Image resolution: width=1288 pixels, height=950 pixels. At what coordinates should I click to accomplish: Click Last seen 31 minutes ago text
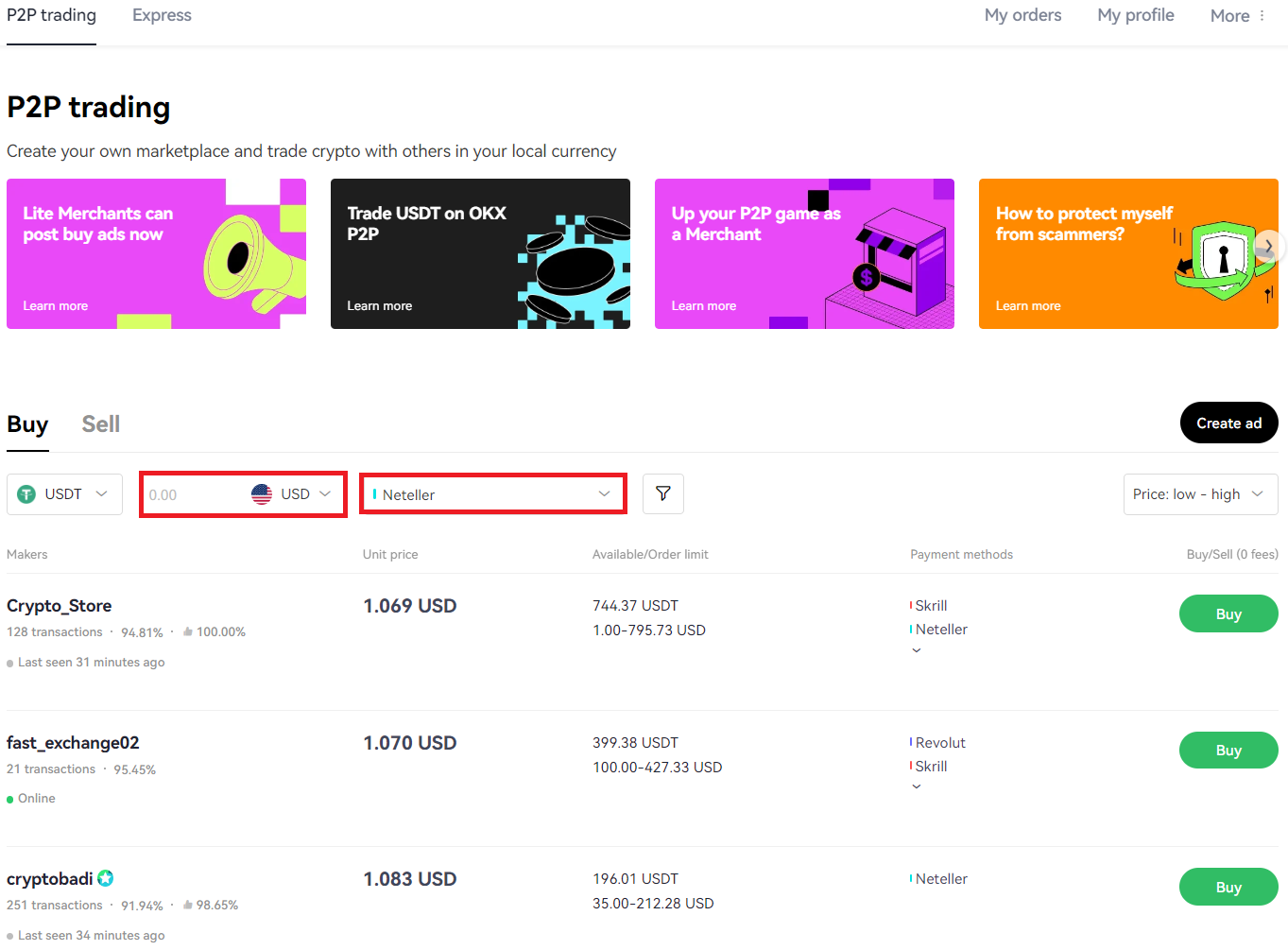click(x=91, y=663)
